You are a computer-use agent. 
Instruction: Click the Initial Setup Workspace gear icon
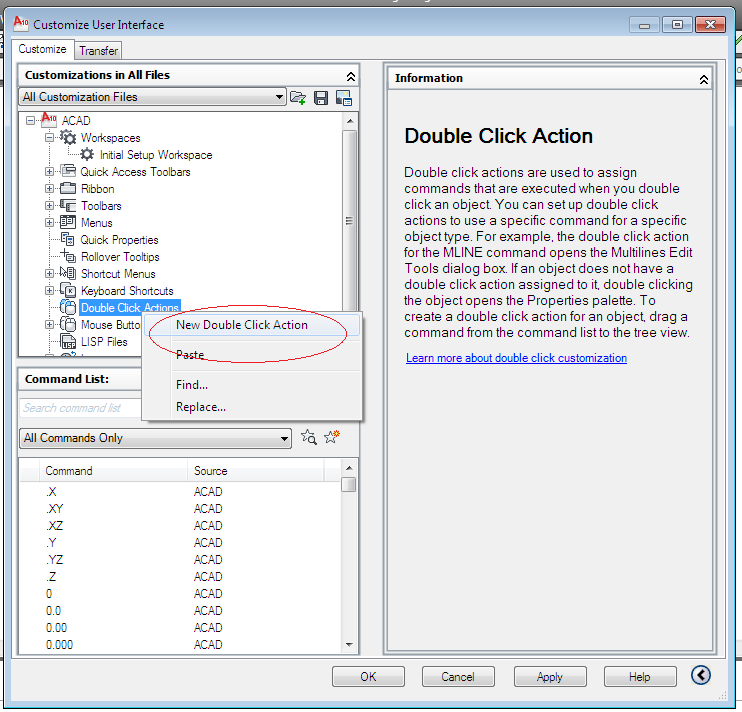tap(87, 154)
